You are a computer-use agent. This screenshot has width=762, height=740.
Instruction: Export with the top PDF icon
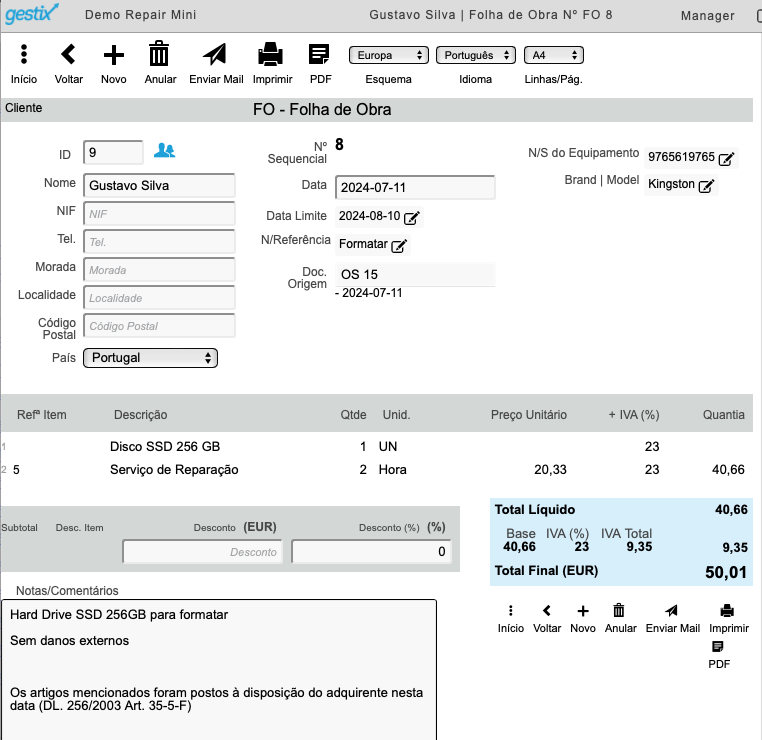click(319, 54)
